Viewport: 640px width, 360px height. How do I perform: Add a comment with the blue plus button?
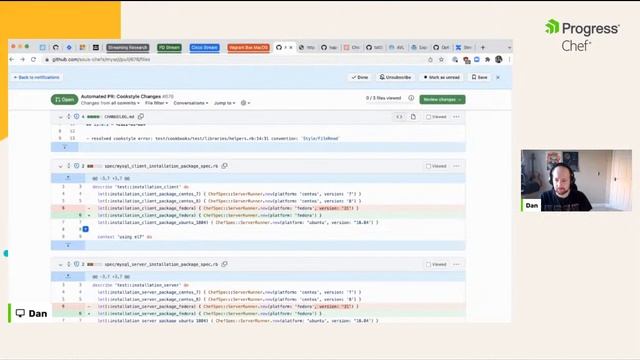pyautogui.click(x=86, y=229)
